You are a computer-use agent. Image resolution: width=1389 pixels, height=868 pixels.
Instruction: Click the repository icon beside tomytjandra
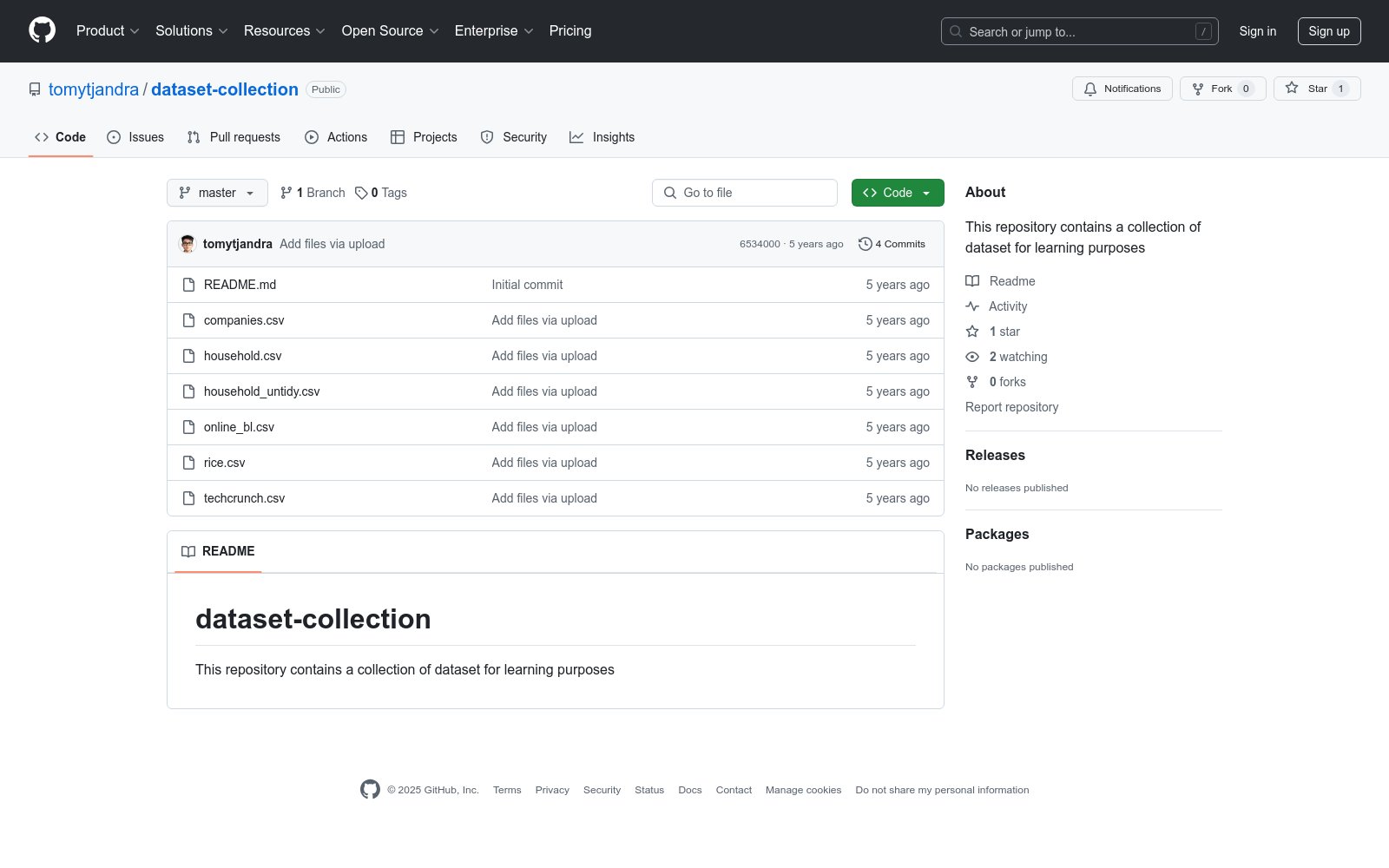click(35, 89)
